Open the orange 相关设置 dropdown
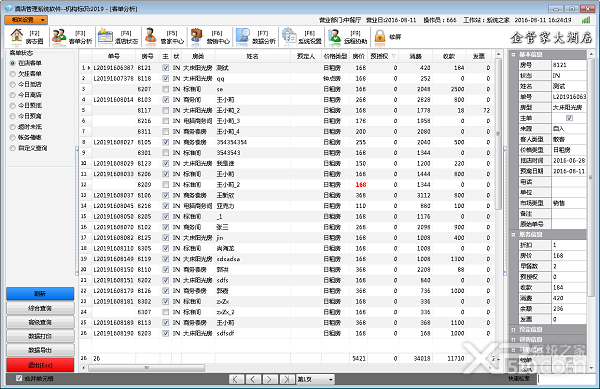This screenshot has height=389, width=600. pos(26,20)
